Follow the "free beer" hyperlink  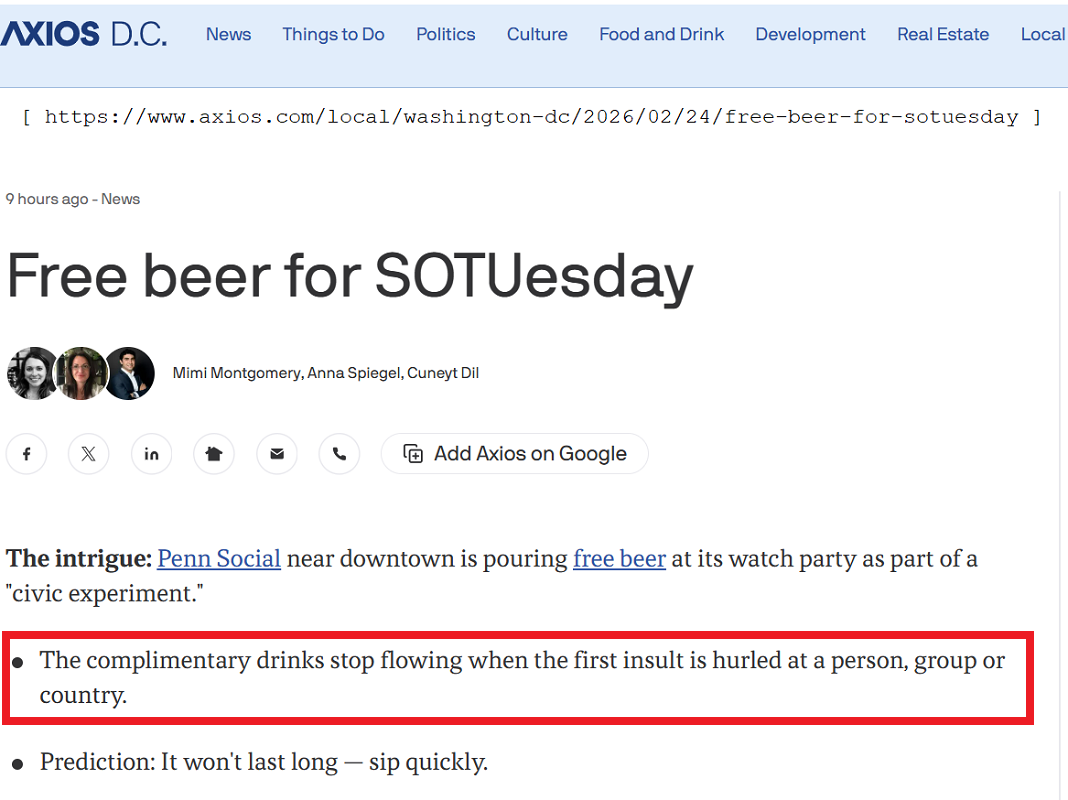(619, 558)
